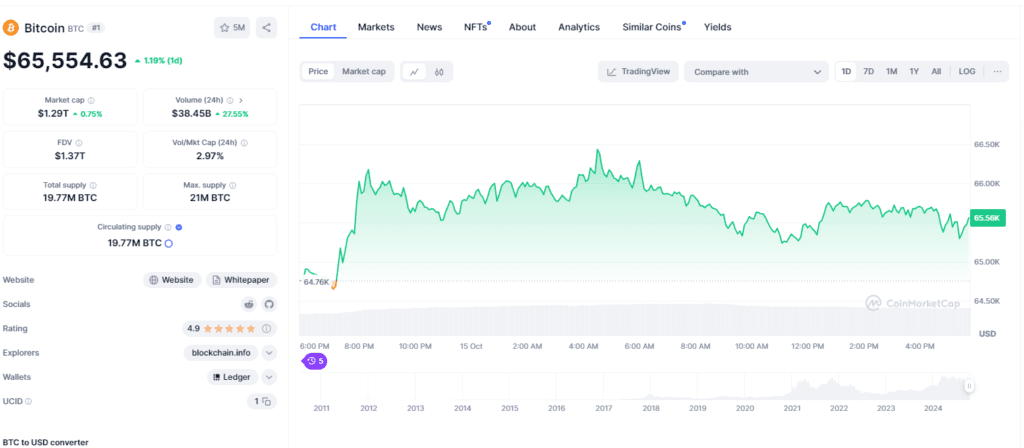Viewport: 1024px width, 448px height.
Task: Open TradingView chart button
Action: [638, 72]
